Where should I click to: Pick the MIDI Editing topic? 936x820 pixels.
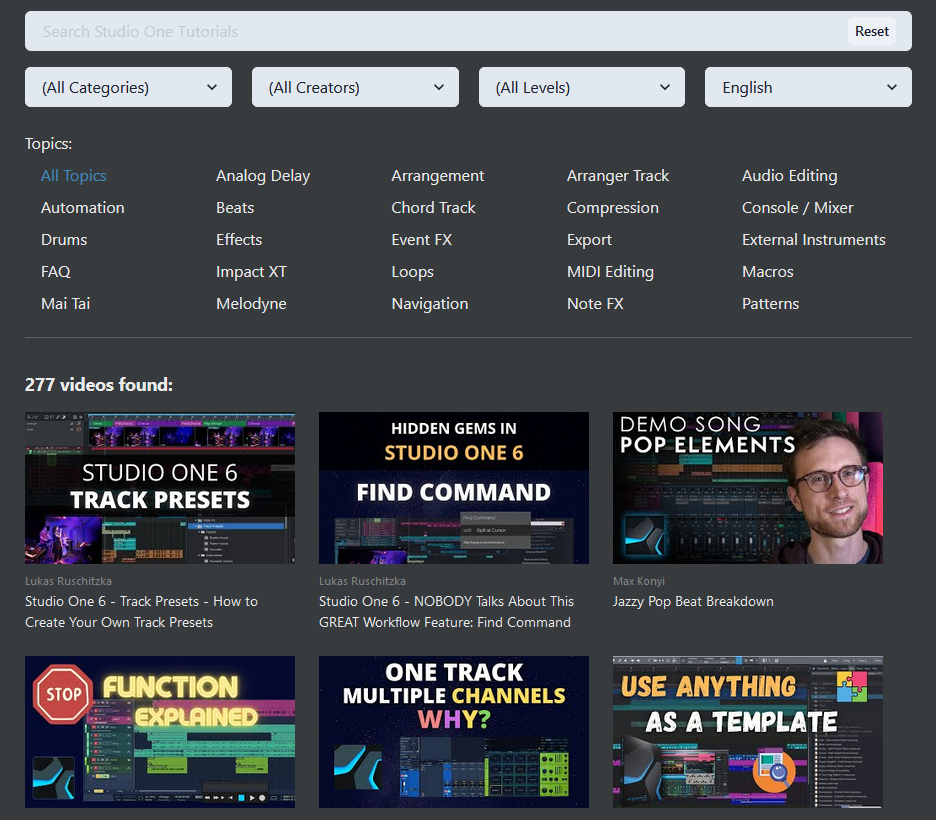pyautogui.click(x=610, y=271)
